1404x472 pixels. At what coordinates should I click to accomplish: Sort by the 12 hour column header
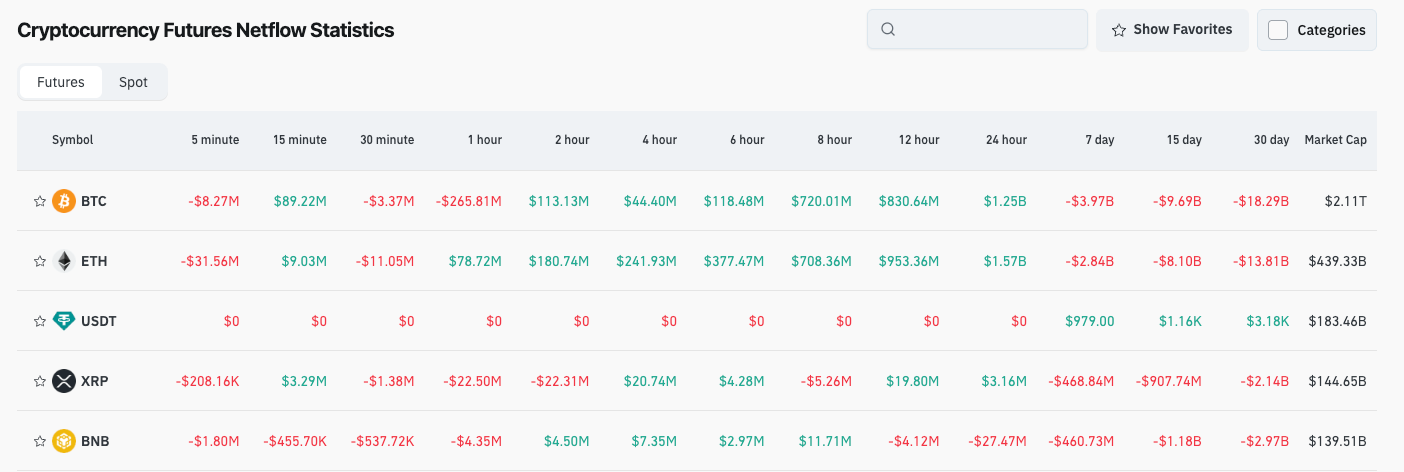(919, 140)
